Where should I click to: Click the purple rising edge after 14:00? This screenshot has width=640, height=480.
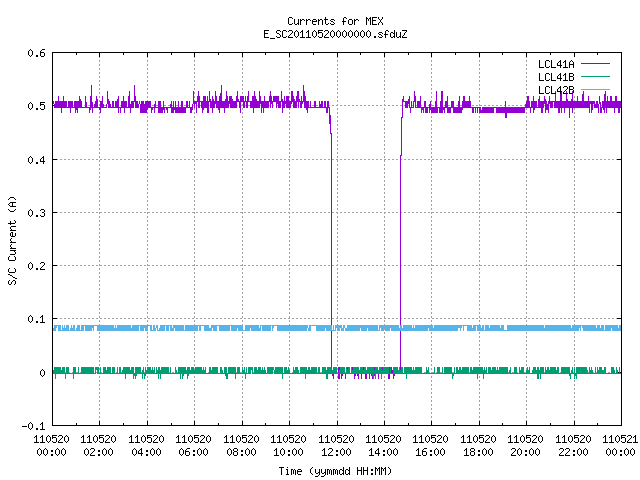coord(400,245)
